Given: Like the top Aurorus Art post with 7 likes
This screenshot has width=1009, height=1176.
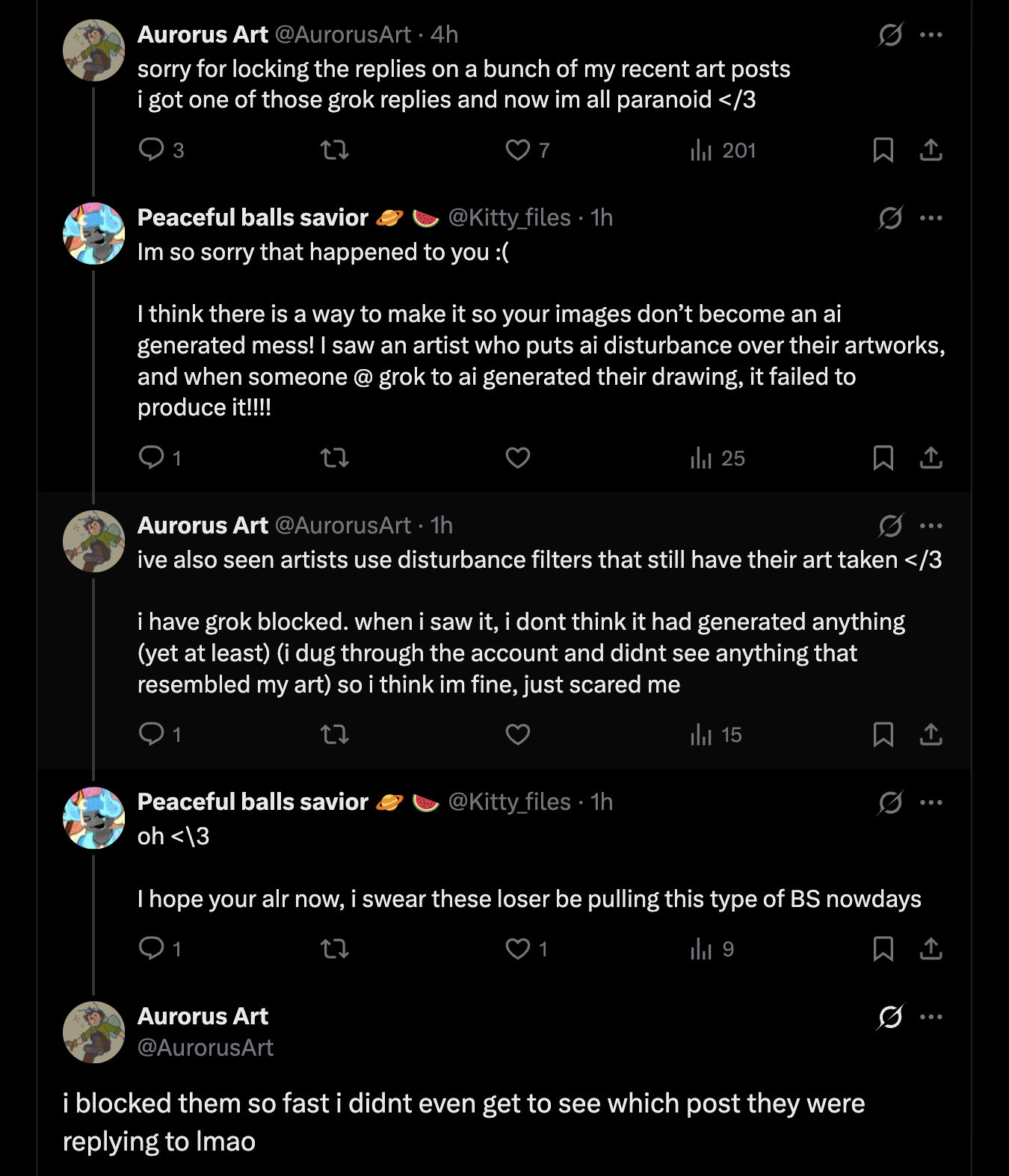Looking at the screenshot, I should click(518, 150).
